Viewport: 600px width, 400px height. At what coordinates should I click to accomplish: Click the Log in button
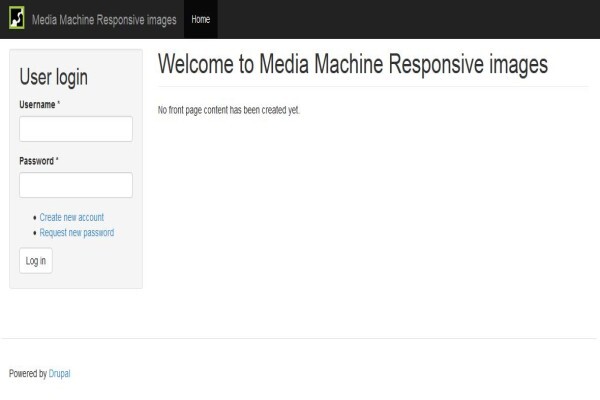click(x=36, y=261)
